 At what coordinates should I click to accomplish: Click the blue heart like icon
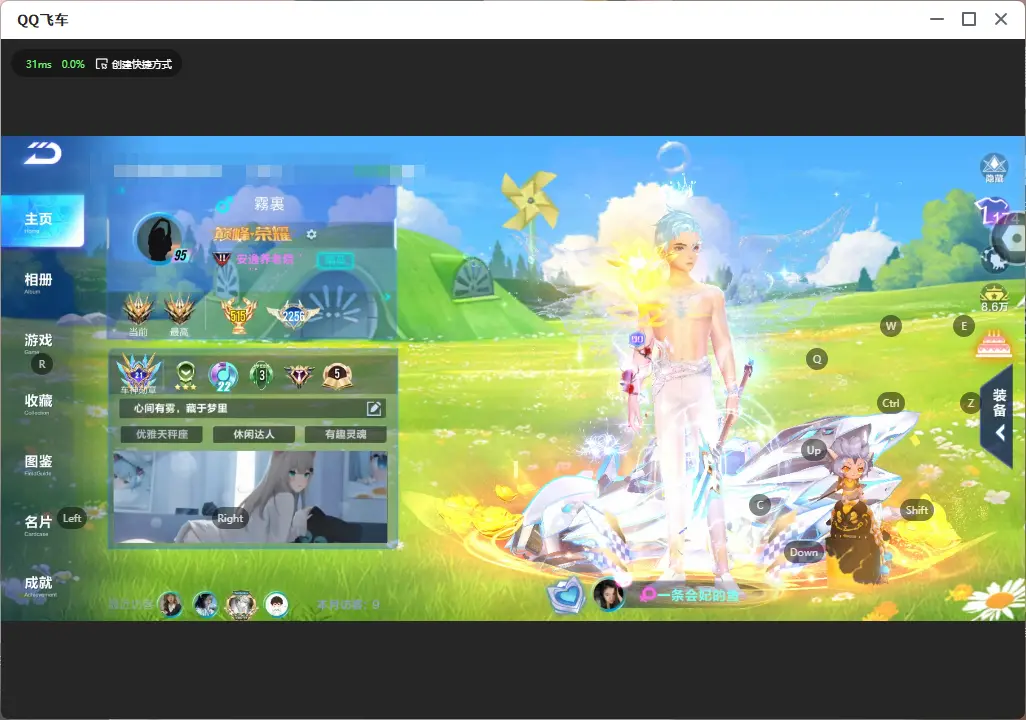(x=567, y=595)
